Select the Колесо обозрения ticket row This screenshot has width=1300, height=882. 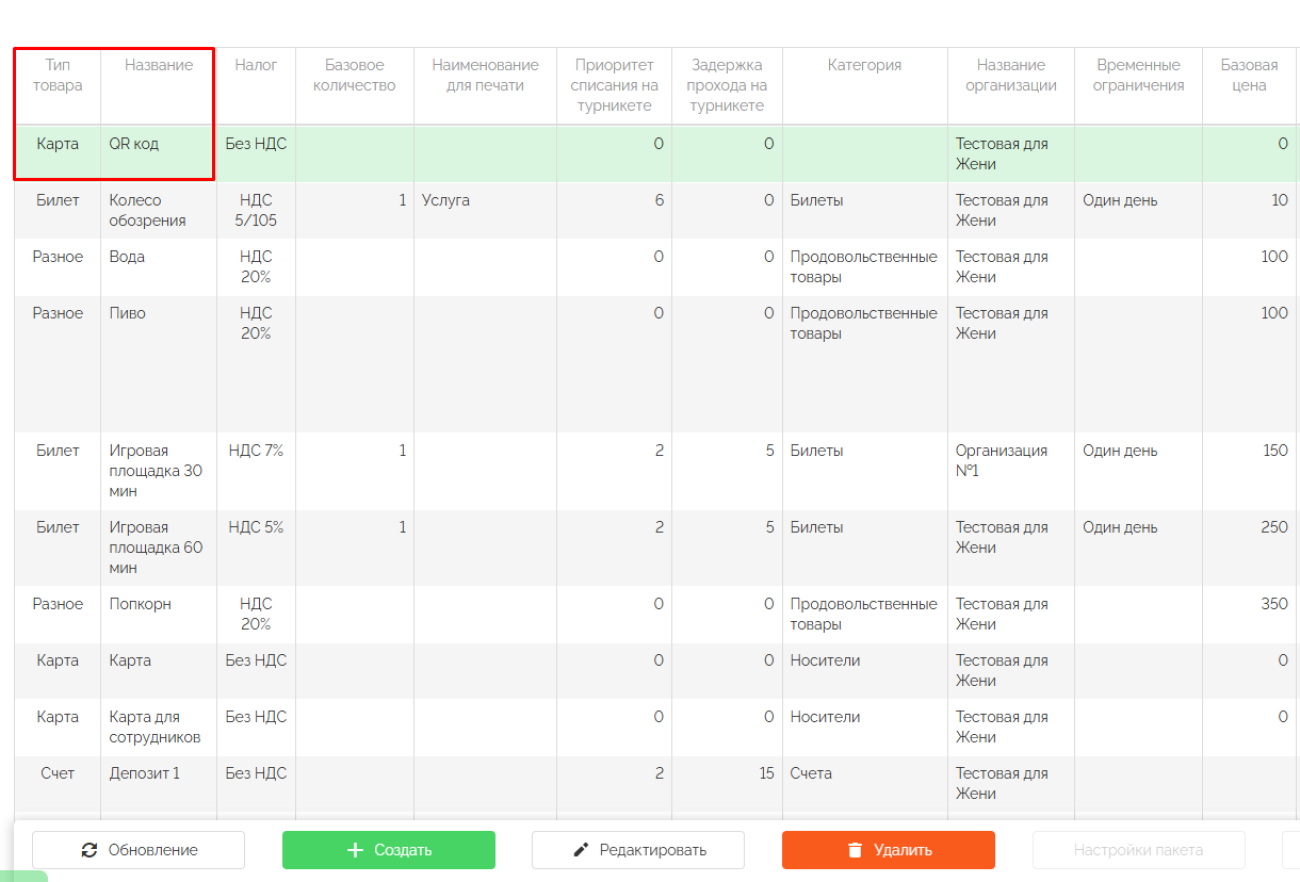tap(147, 210)
